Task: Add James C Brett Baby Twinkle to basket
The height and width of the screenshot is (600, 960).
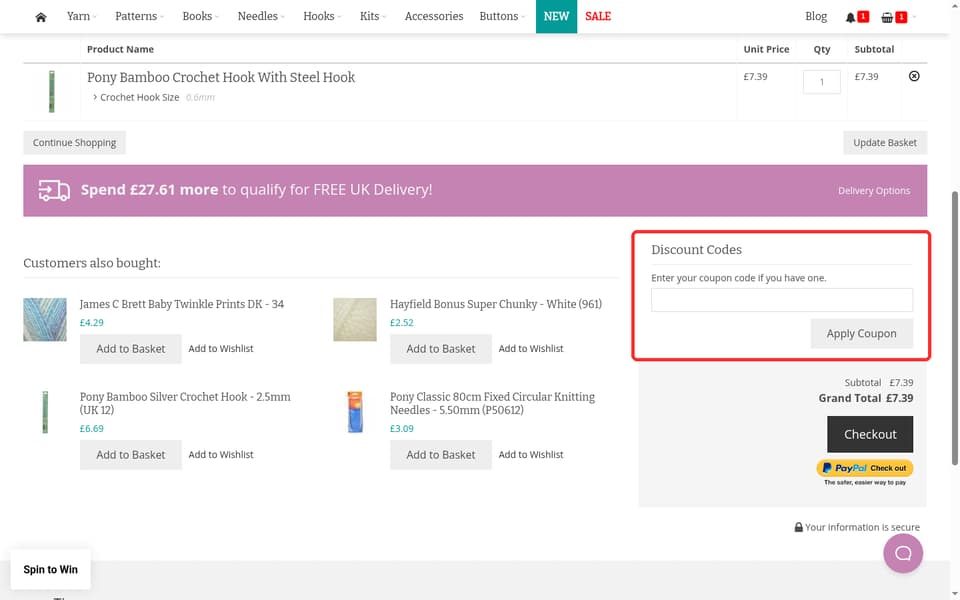Action: (130, 349)
